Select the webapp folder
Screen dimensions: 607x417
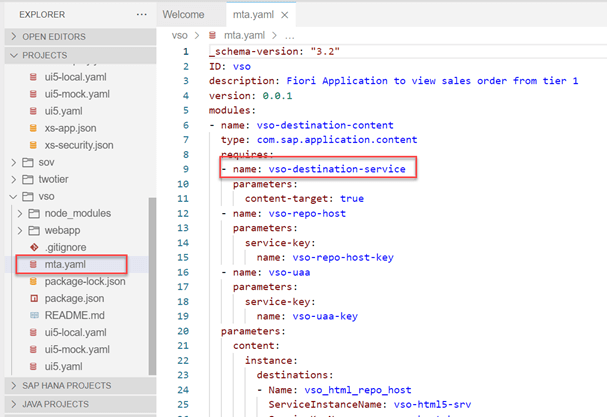click(62, 230)
